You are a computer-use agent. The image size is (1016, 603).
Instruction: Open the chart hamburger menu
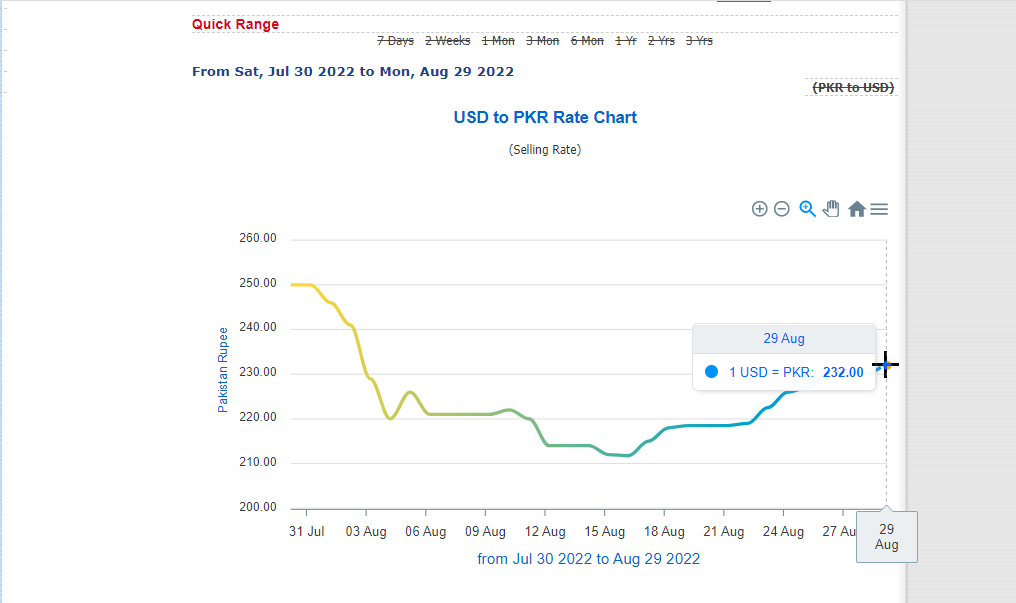tap(879, 209)
